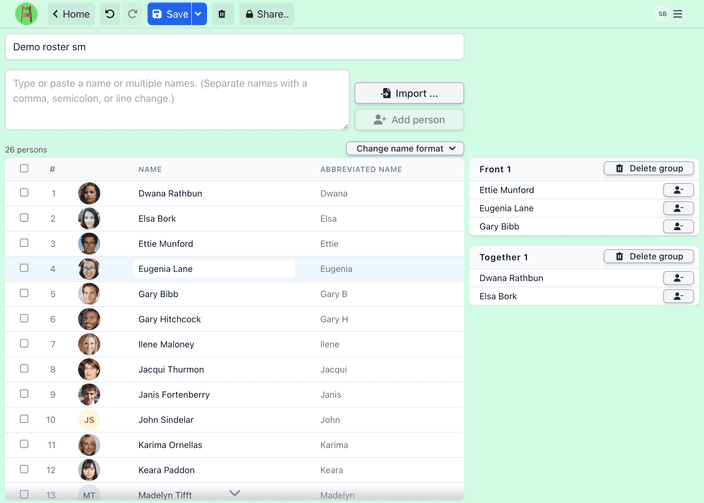Check the box for Keara Paddon

point(24,469)
